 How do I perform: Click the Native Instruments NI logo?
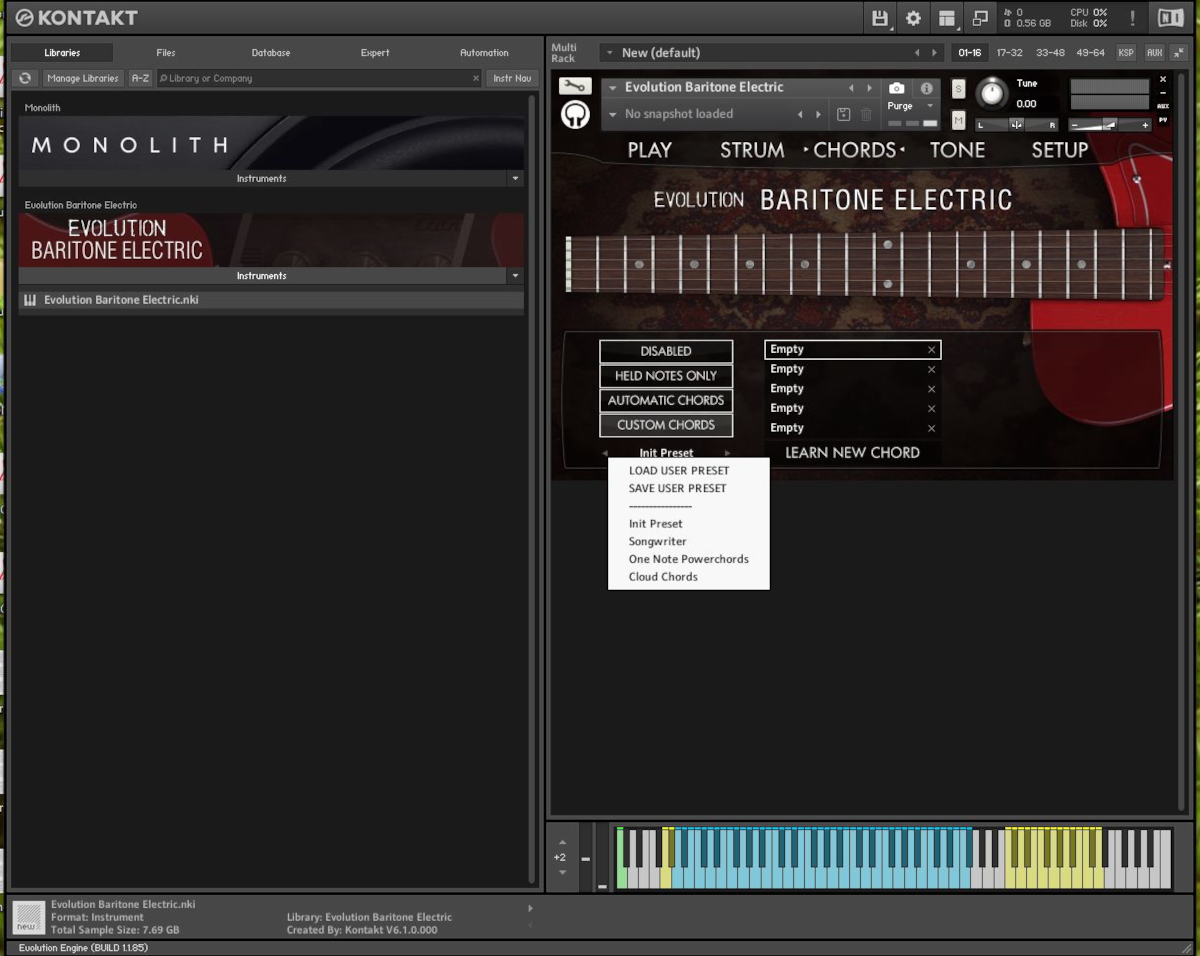tap(1170, 18)
